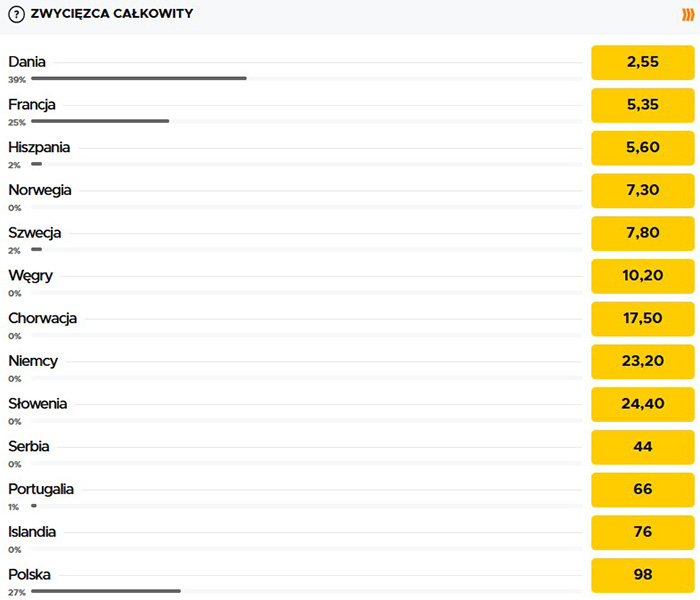
Task: Select Dania odds 2,55
Action: tap(642, 62)
